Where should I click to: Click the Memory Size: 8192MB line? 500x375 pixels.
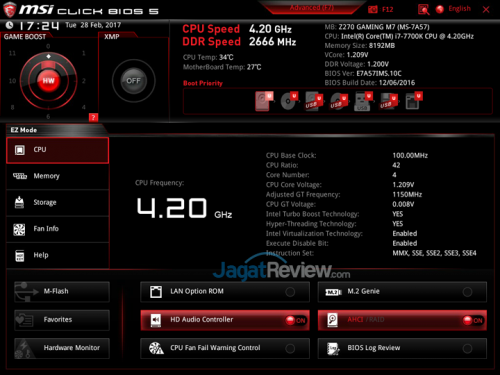(x=360, y=45)
